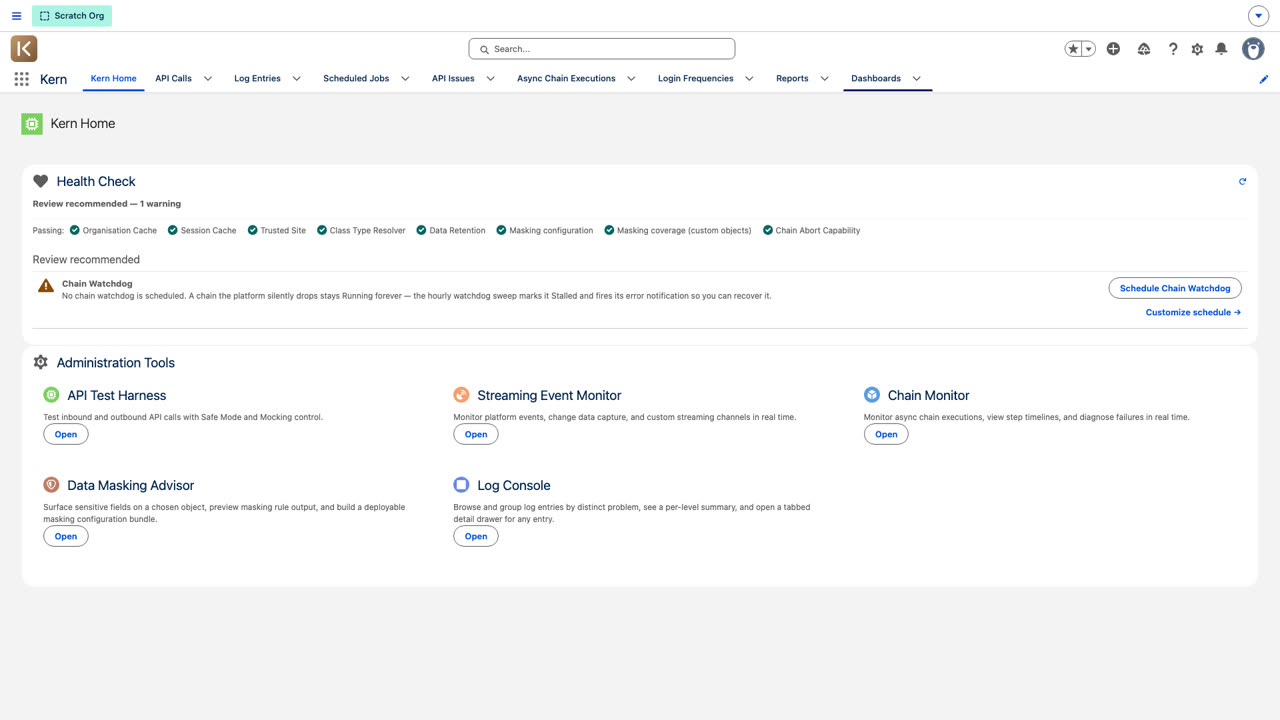The image size is (1280, 720).
Task: Open the Streaming Event Monitor tool
Action: pos(476,434)
